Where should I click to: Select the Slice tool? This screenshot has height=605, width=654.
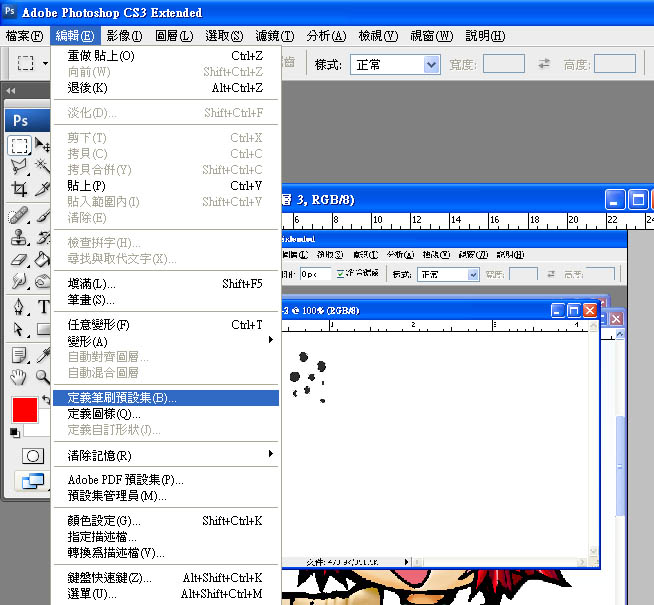tap(42, 189)
